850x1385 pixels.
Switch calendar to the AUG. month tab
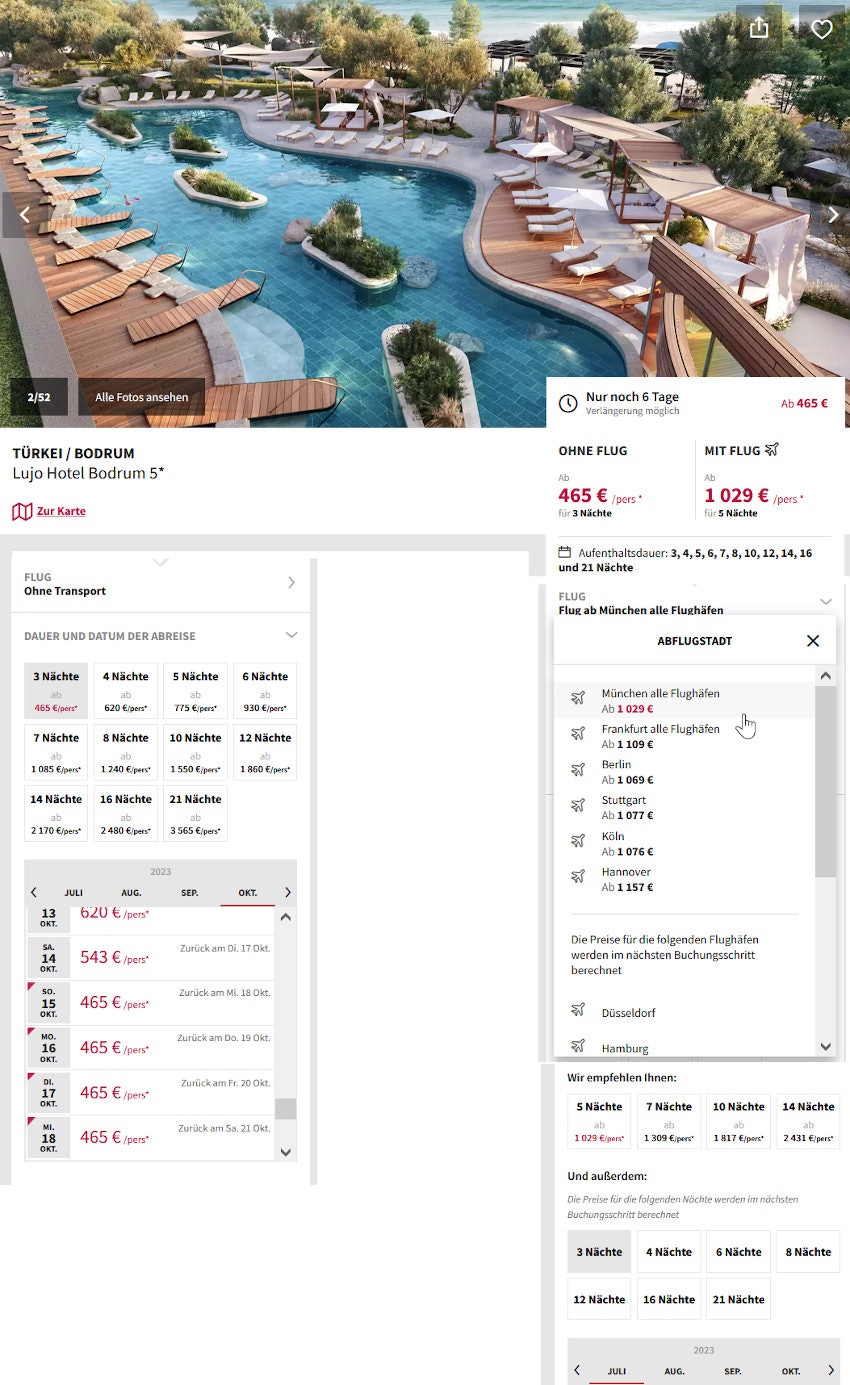131,892
